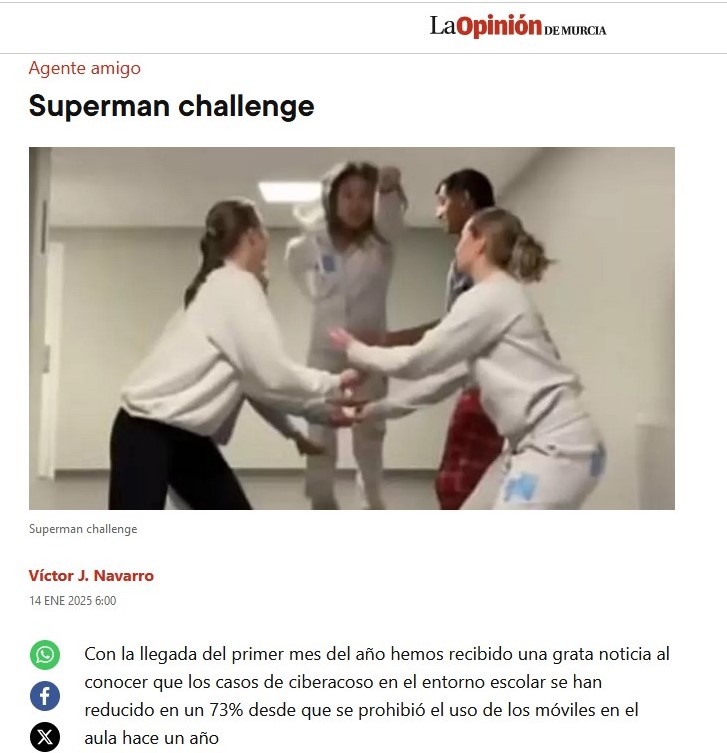
Task: Share the article via WhatsApp icon
Action: click(x=45, y=655)
